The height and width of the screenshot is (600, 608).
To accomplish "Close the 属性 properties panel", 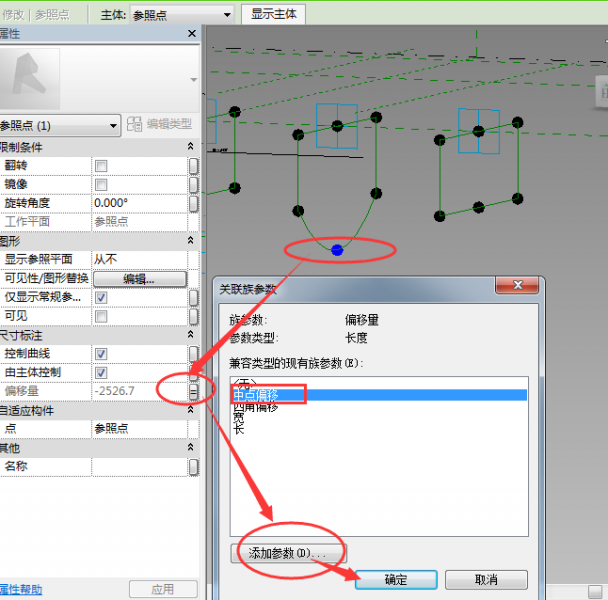I will pos(192,34).
